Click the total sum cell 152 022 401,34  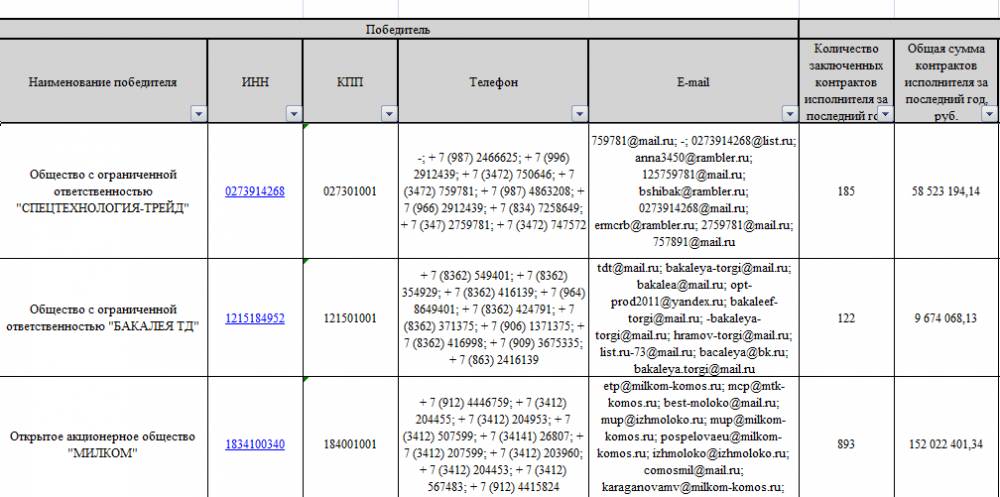click(x=945, y=444)
